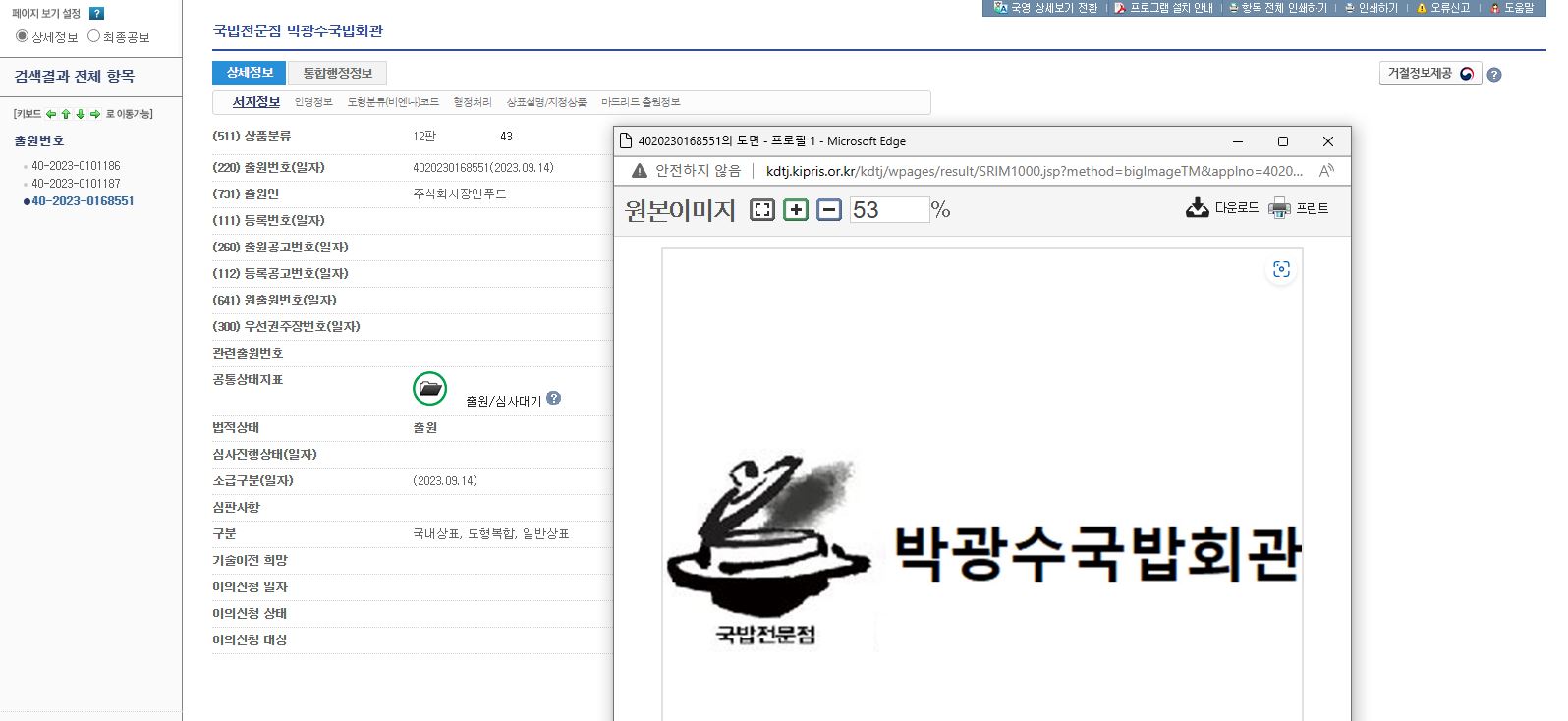Open application number 40-2023-0101187
Image resolution: width=1568 pixels, height=721 pixels.
(76, 184)
